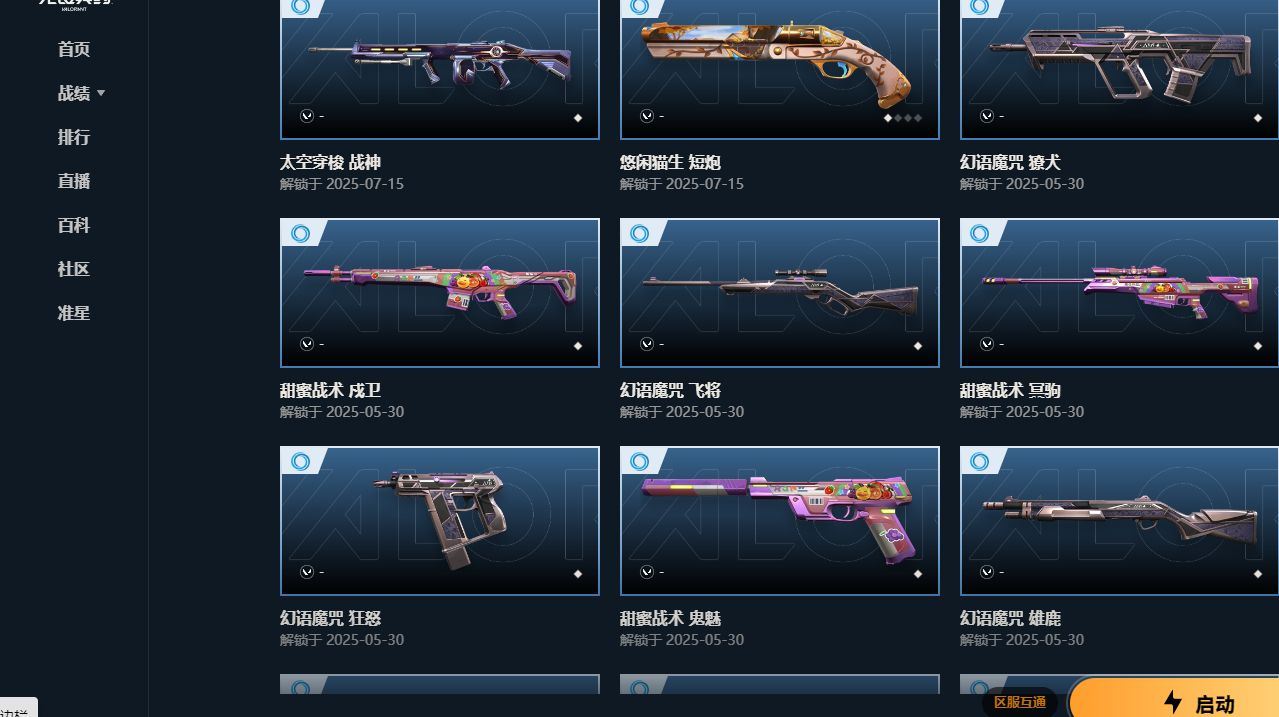Click the 区服互通 badge
This screenshot has width=1279, height=717.
coord(1020,702)
